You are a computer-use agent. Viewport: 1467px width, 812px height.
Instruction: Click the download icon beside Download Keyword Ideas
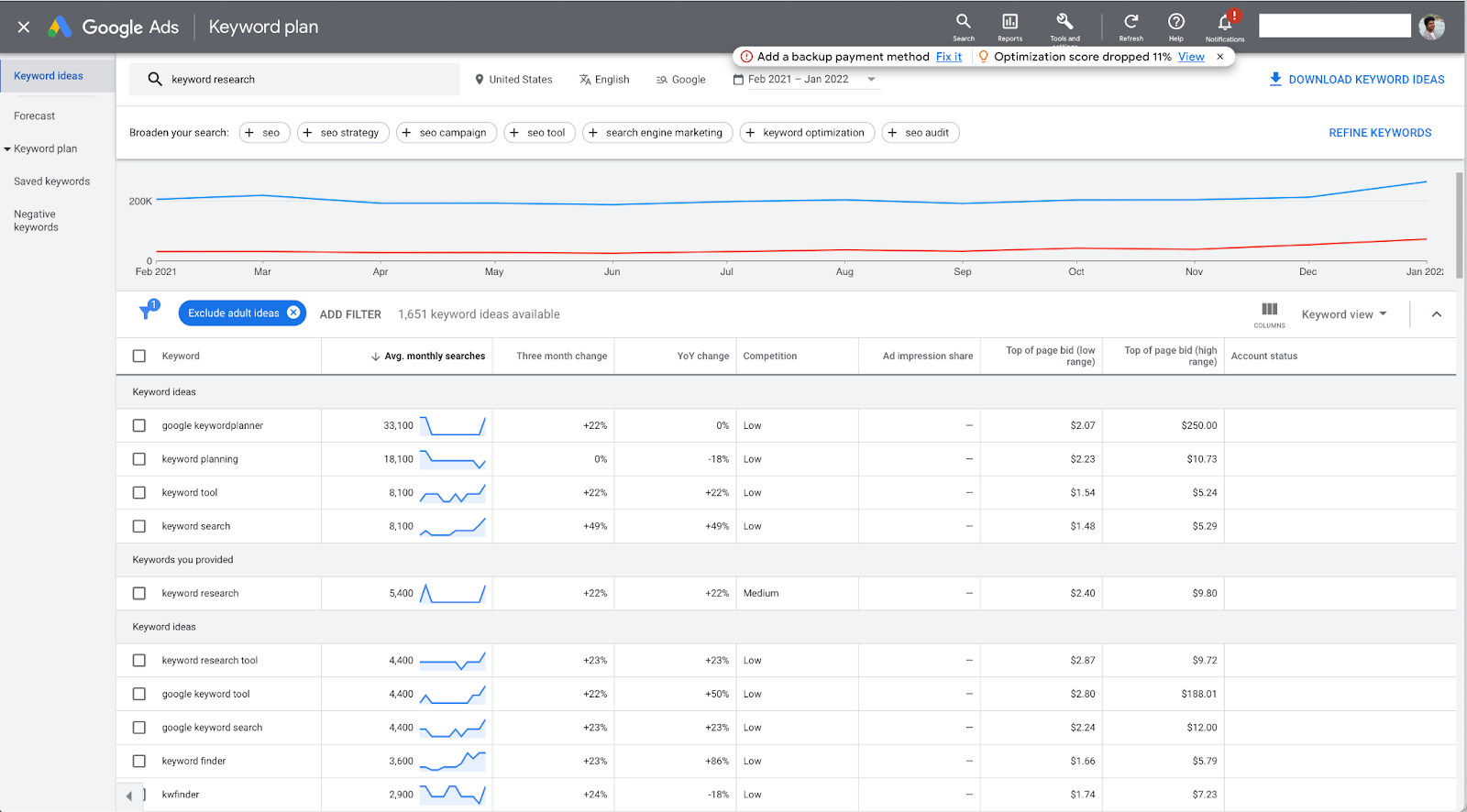point(1275,80)
